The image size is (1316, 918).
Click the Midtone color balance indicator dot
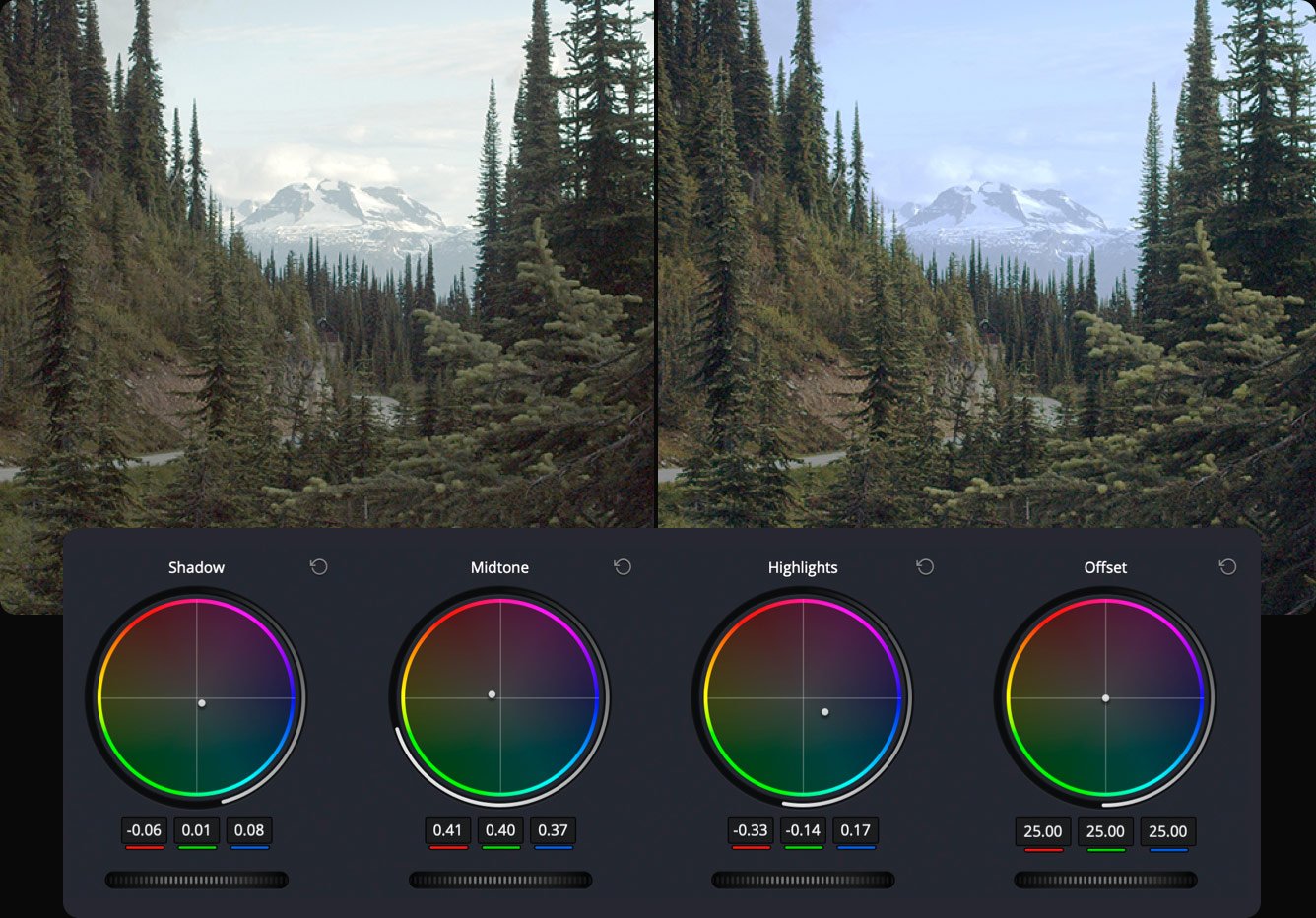493,694
